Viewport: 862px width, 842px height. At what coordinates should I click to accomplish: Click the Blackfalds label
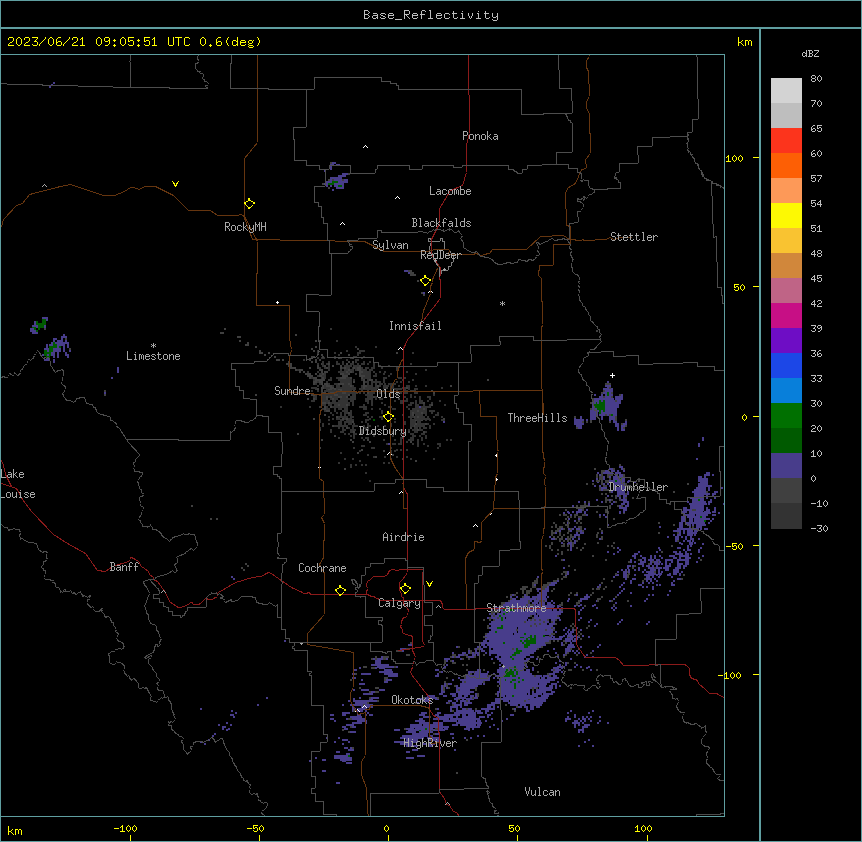(441, 223)
